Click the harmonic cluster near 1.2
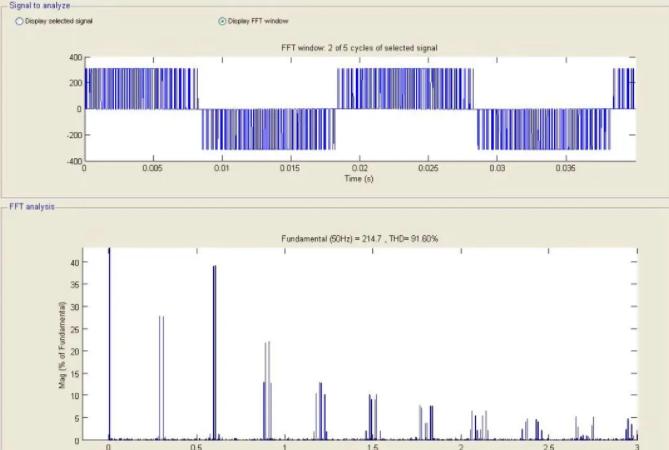The height and width of the screenshot is (450, 669). pyautogui.click(x=320, y=410)
